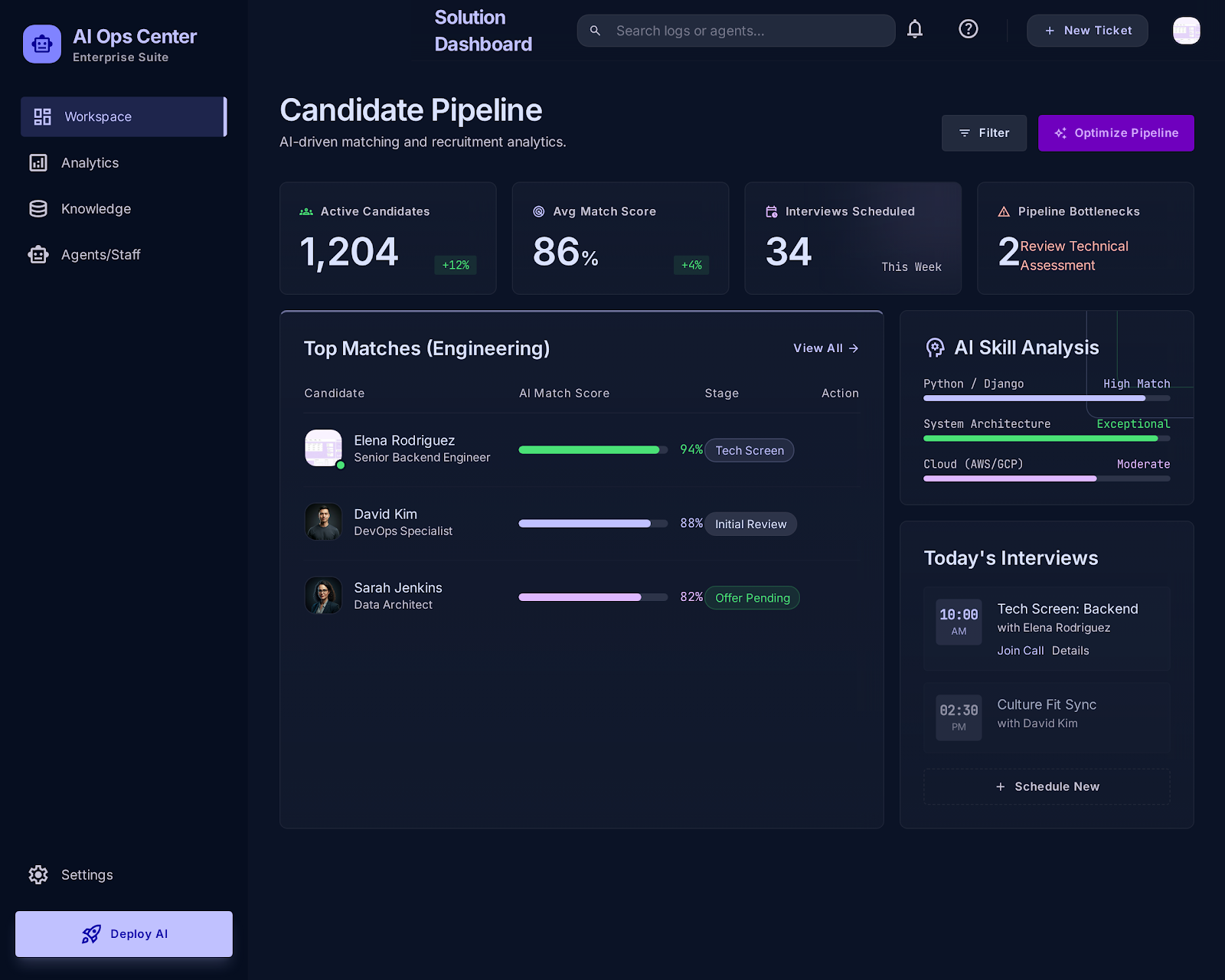
Task: Navigate to Agents/Staff
Action: coord(124,254)
